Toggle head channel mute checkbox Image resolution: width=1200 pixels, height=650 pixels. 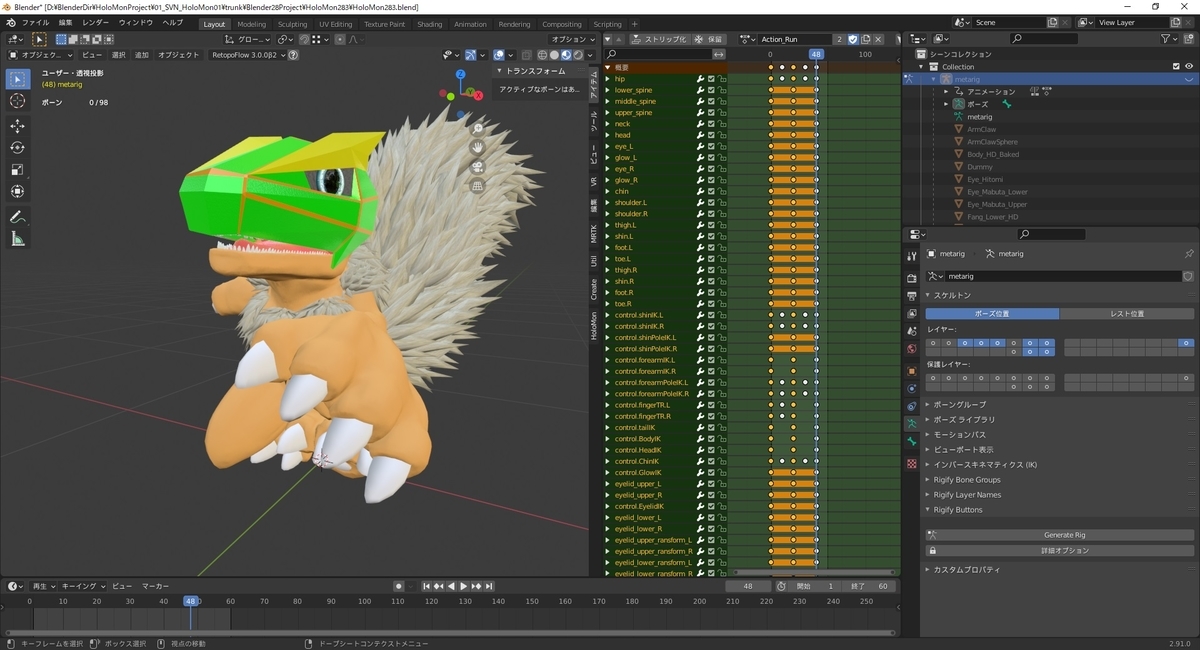(711, 135)
